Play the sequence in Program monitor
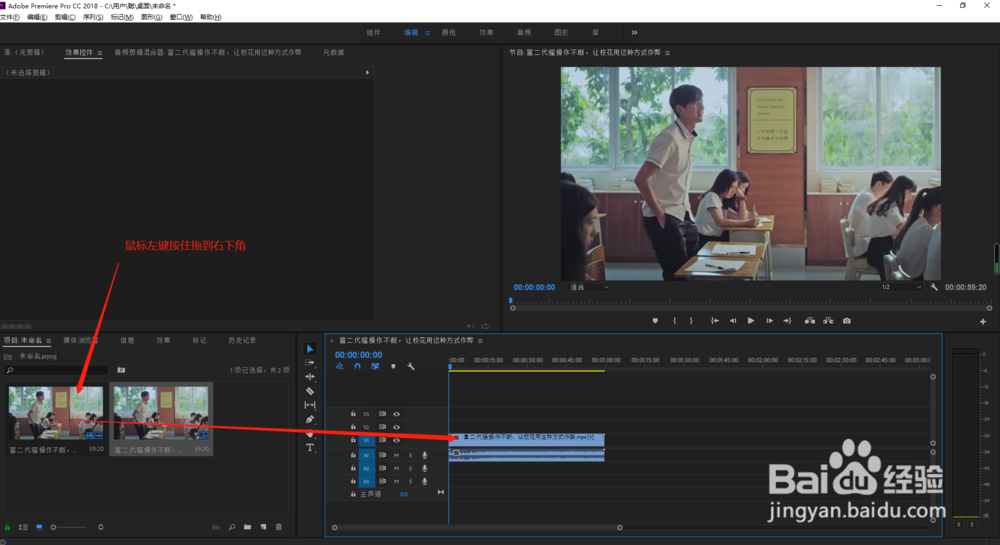 751,321
